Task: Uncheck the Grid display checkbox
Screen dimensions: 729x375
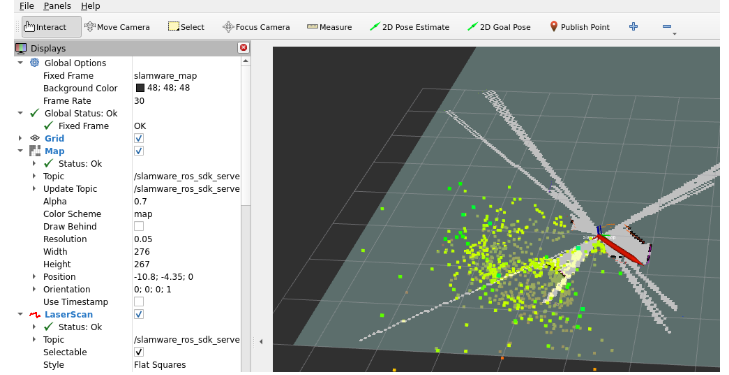Action: 139,138
